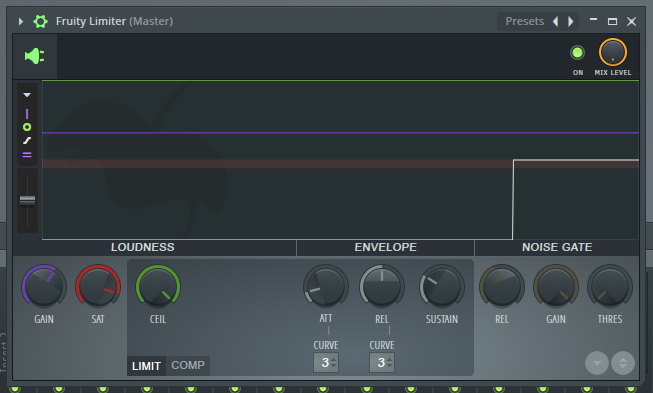Click the green CEIL knob
653x393 pixels.
(x=158, y=286)
